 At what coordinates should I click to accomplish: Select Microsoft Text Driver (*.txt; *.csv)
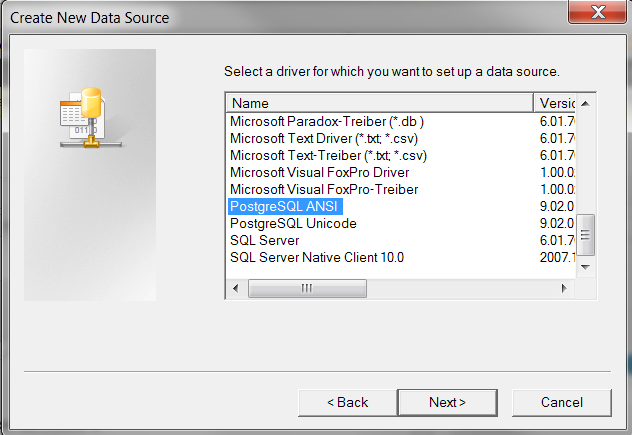click(x=324, y=139)
